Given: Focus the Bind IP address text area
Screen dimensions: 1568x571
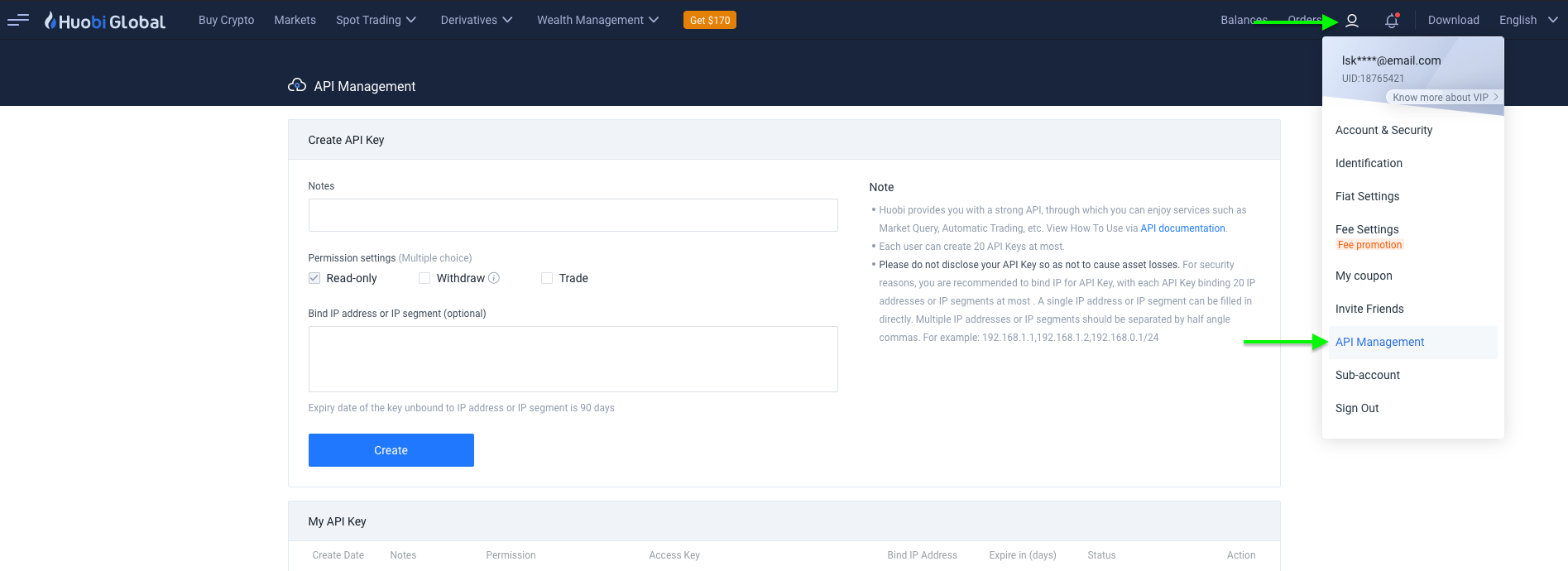Looking at the screenshot, I should tap(573, 359).
